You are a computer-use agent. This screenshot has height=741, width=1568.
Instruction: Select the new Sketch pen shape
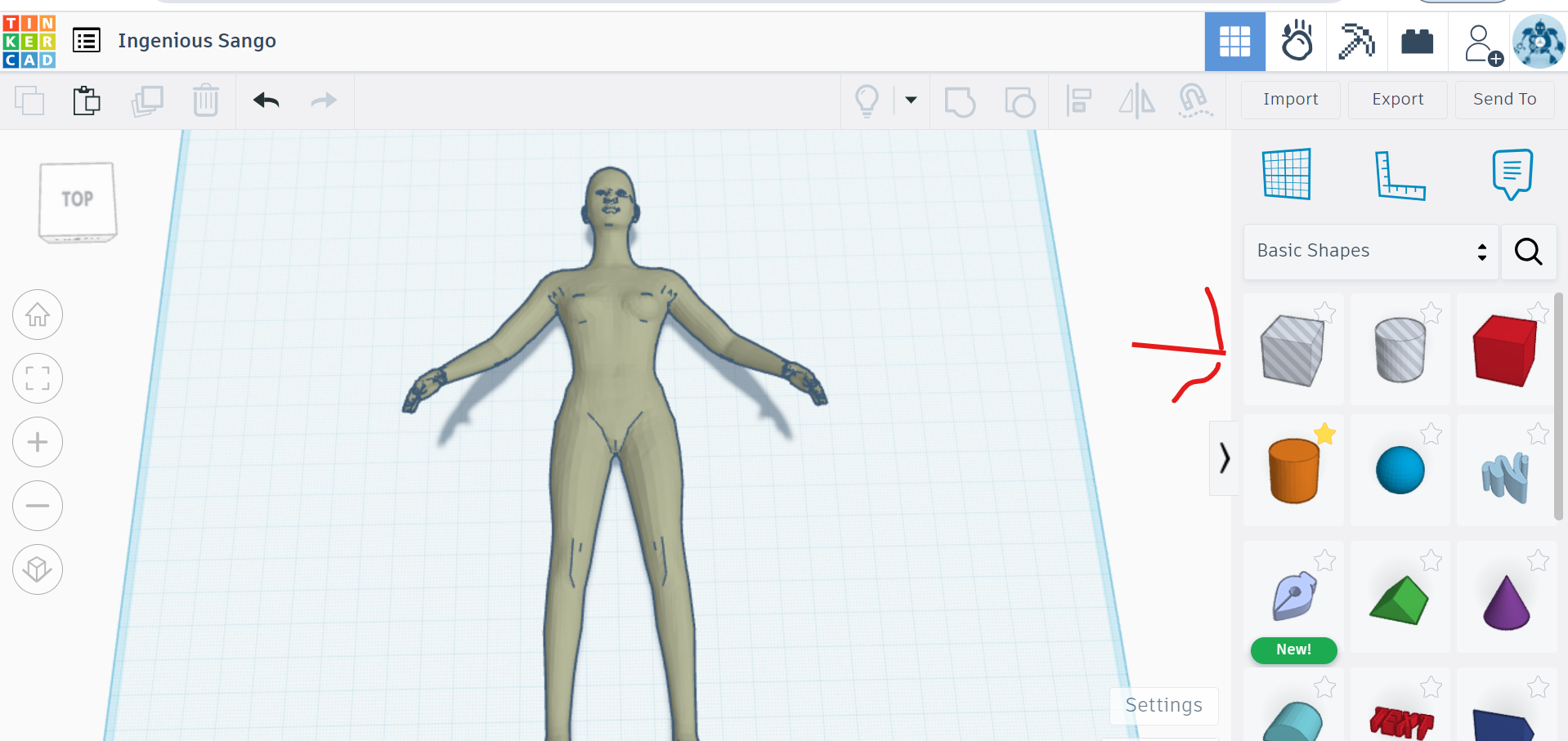click(x=1294, y=596)
